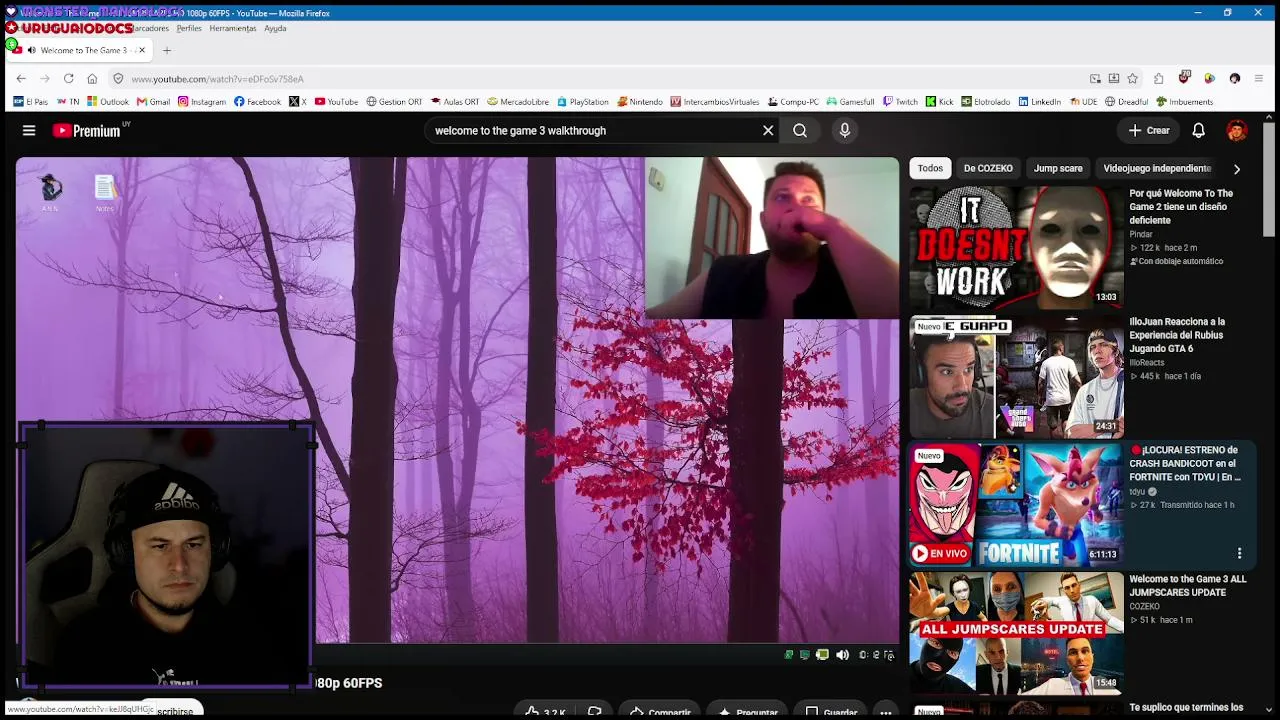Open the Crash Bandicoot Fortnite live thumbnail

pyautogui.click(x=1016, y=505)
